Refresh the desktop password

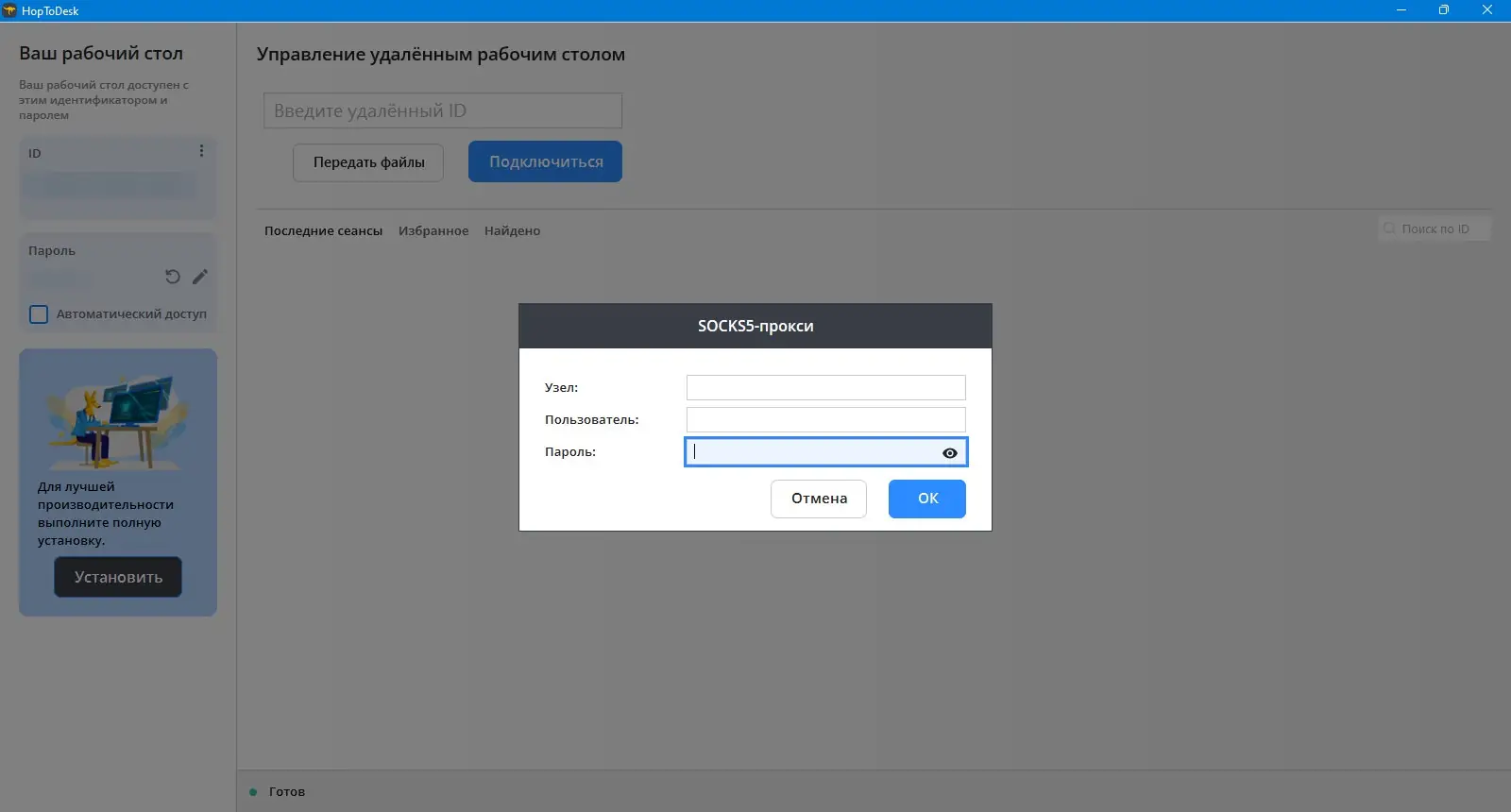point(172,277)
